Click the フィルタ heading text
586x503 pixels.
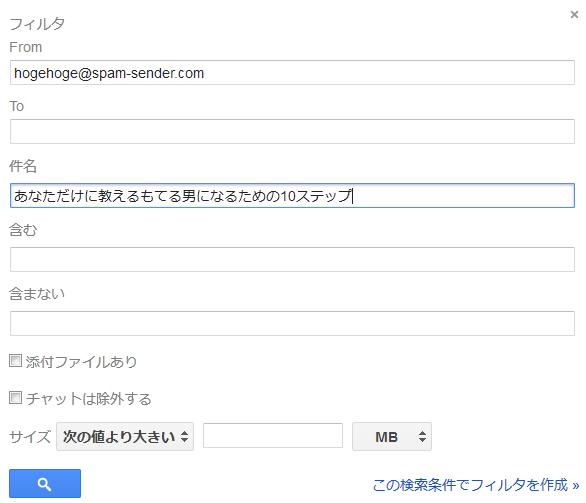(x=37, y=24)
